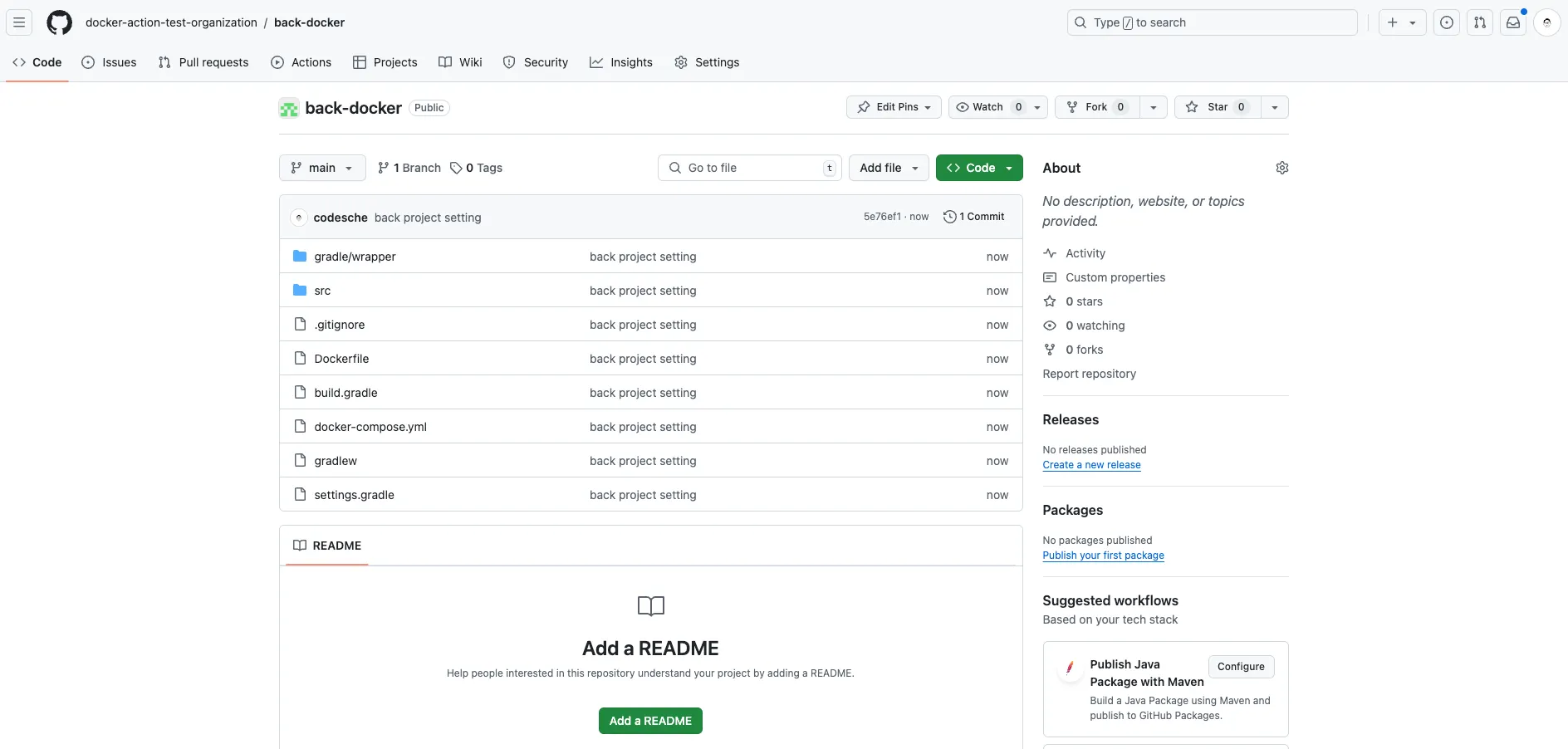View the 0 watching link
Screen dimensions: 1568x749
point(1095,326)
